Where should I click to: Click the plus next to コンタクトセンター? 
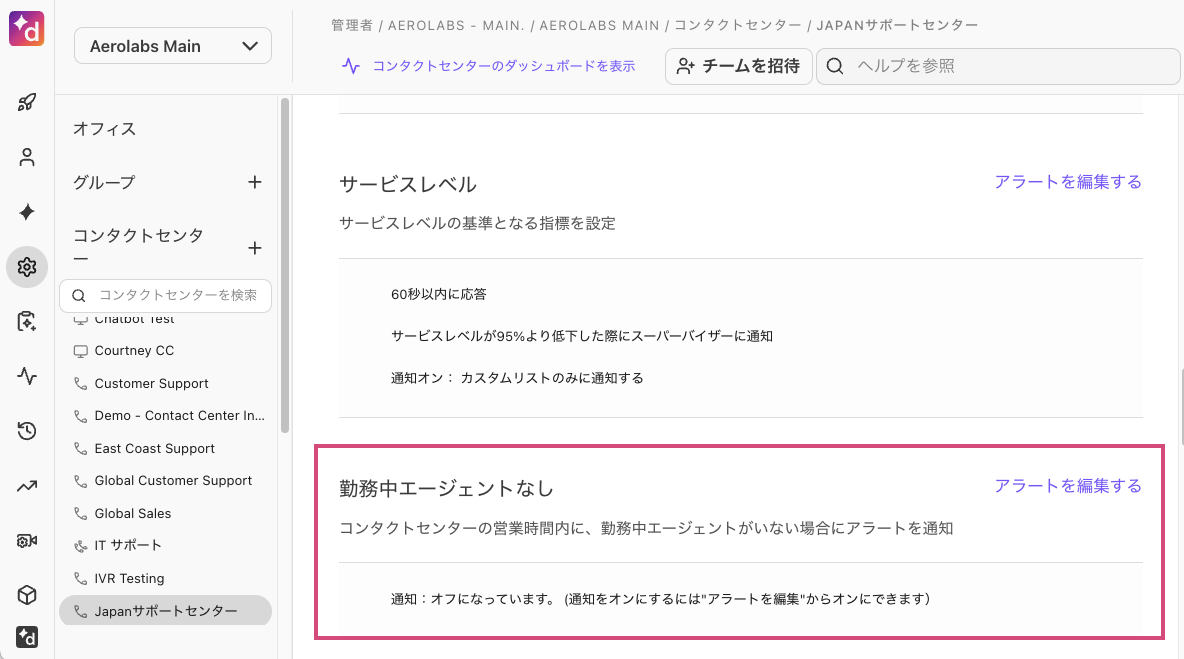tap(255, 248)
